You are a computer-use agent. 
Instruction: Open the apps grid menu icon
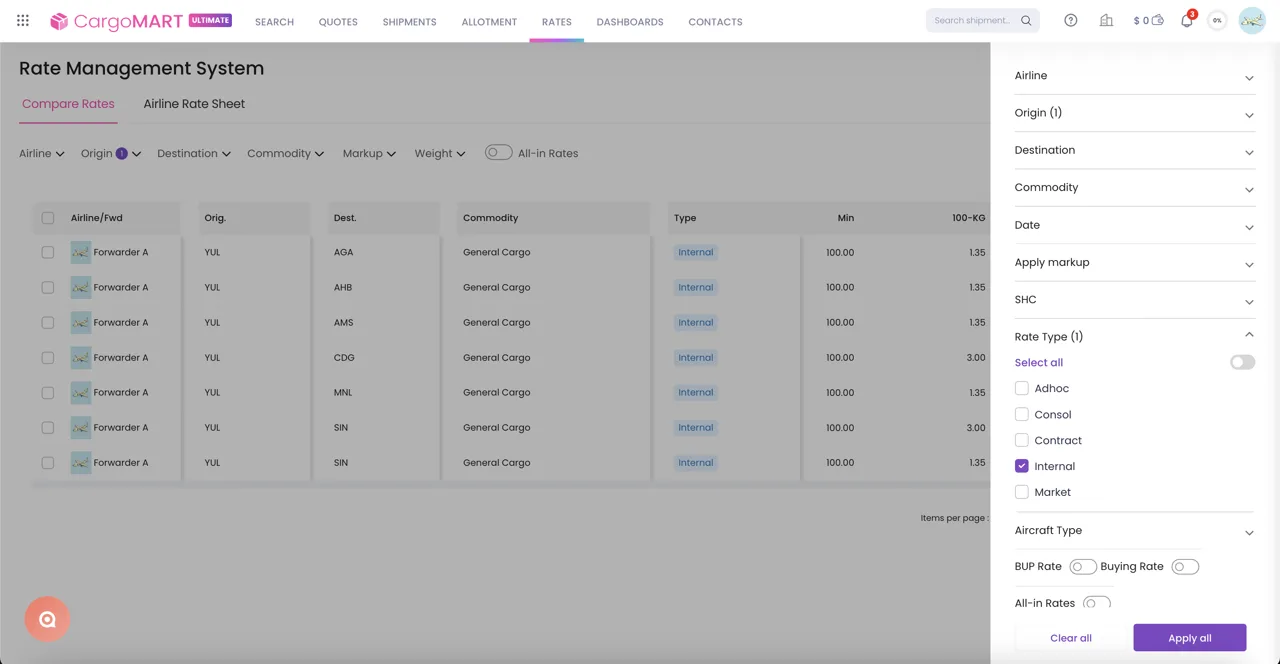[23, 20]
